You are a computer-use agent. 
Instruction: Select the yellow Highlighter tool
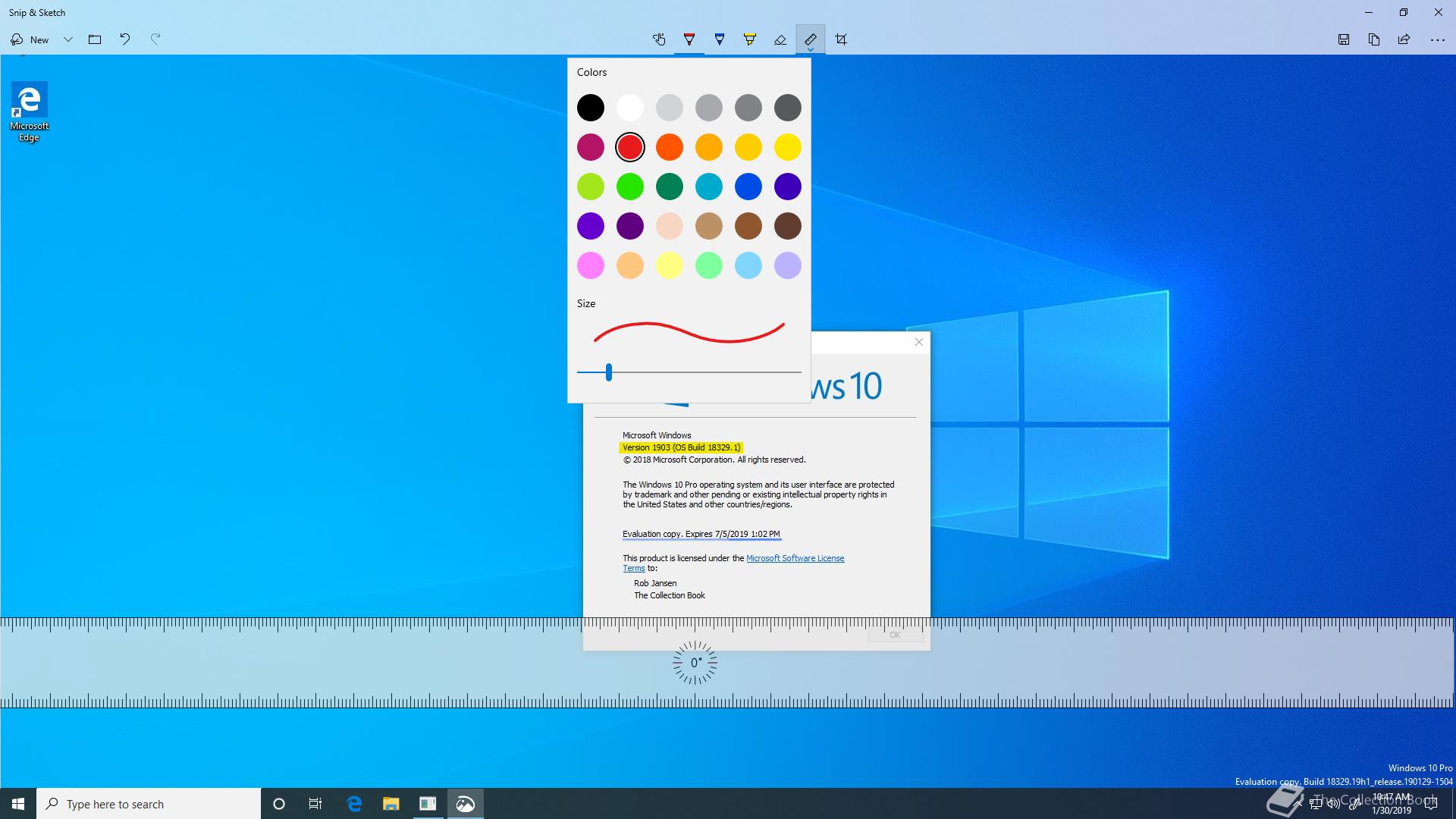(750, 39)
